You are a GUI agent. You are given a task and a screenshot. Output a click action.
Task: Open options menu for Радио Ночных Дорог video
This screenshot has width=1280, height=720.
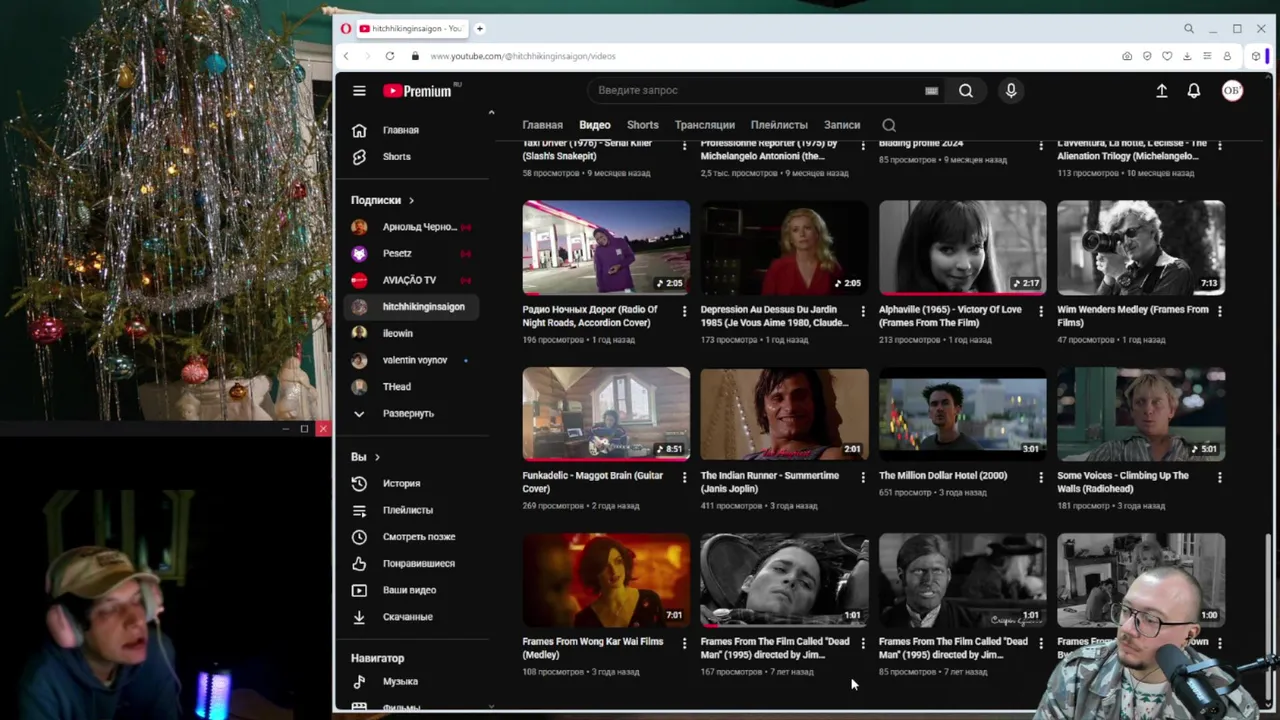[684, 311]
